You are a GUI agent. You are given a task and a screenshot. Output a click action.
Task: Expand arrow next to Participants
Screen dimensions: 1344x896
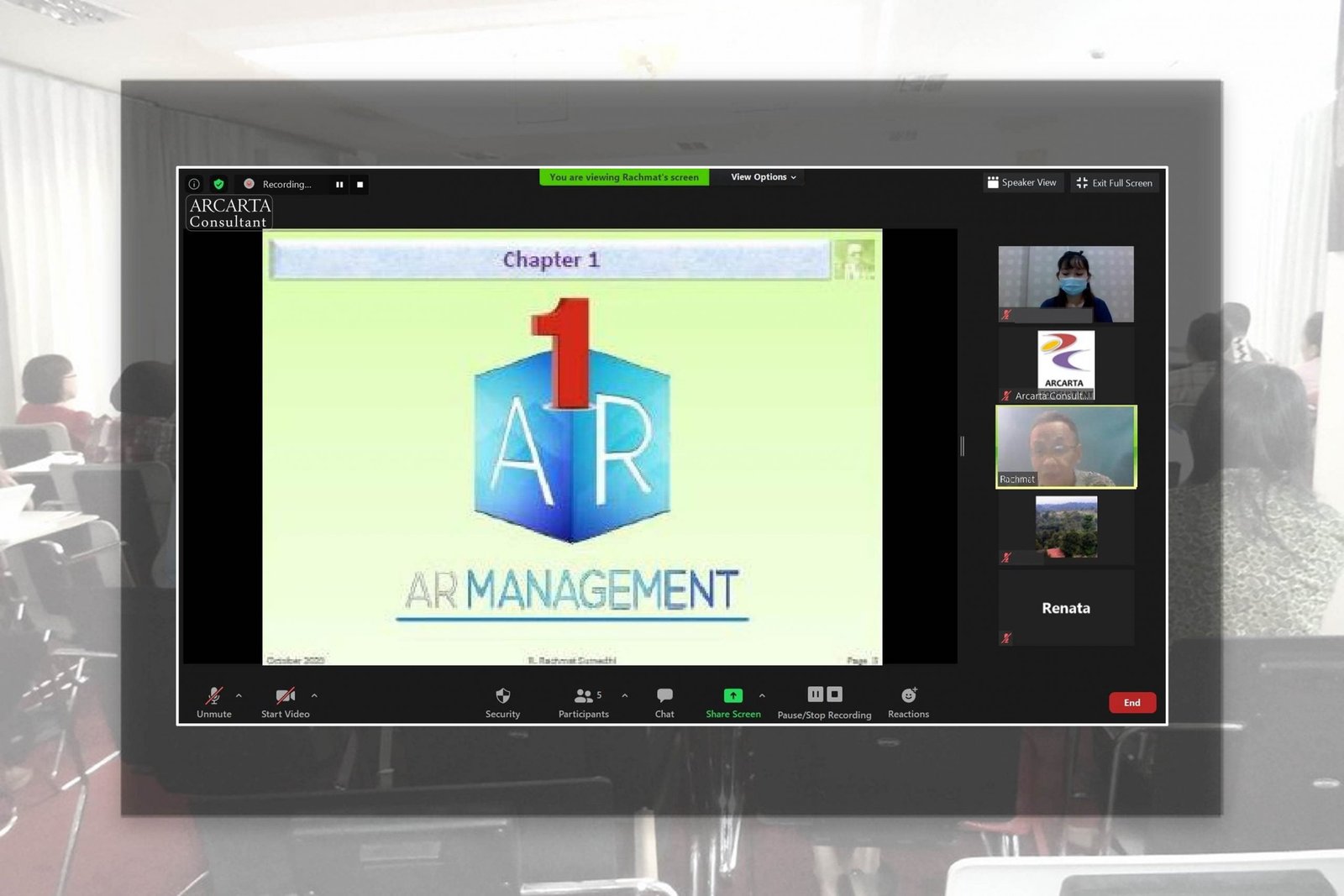[x=625, y=696]
